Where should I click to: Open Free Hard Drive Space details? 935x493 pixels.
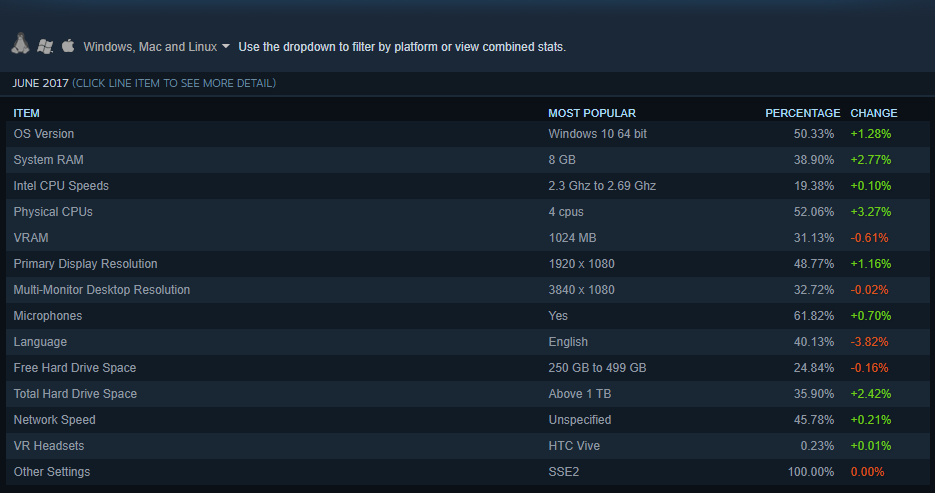click(x=75, y=367)
